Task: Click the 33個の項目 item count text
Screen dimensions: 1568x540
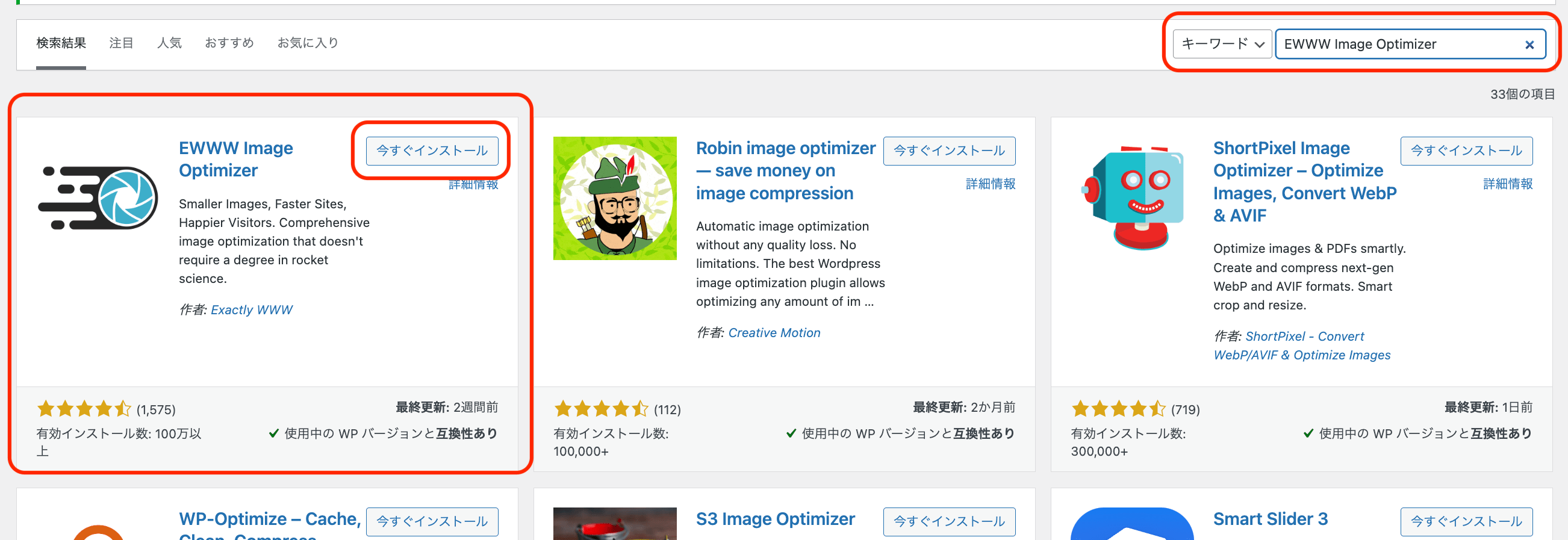Action: [1522, 95]
